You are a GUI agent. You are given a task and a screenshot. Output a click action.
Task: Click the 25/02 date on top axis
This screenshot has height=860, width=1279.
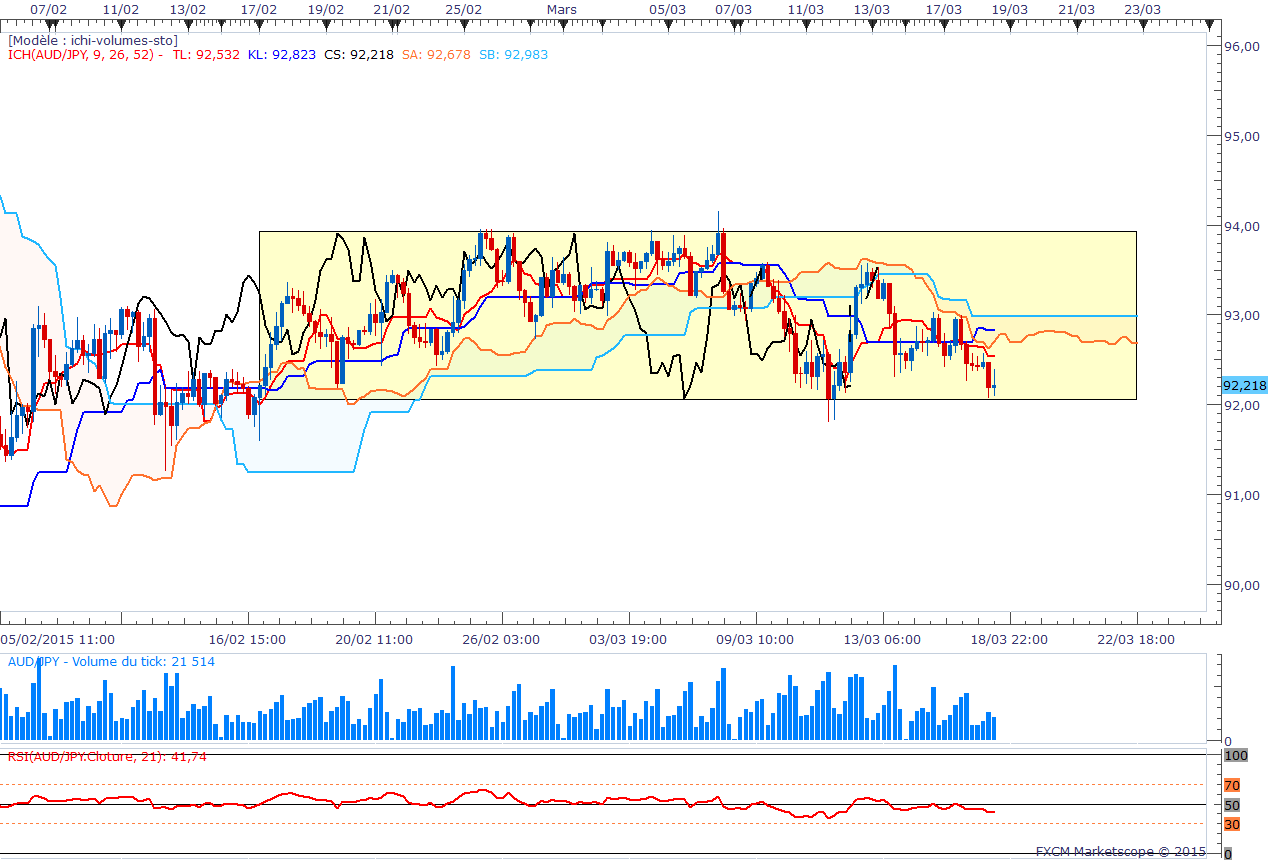click(x=463, y=8)
